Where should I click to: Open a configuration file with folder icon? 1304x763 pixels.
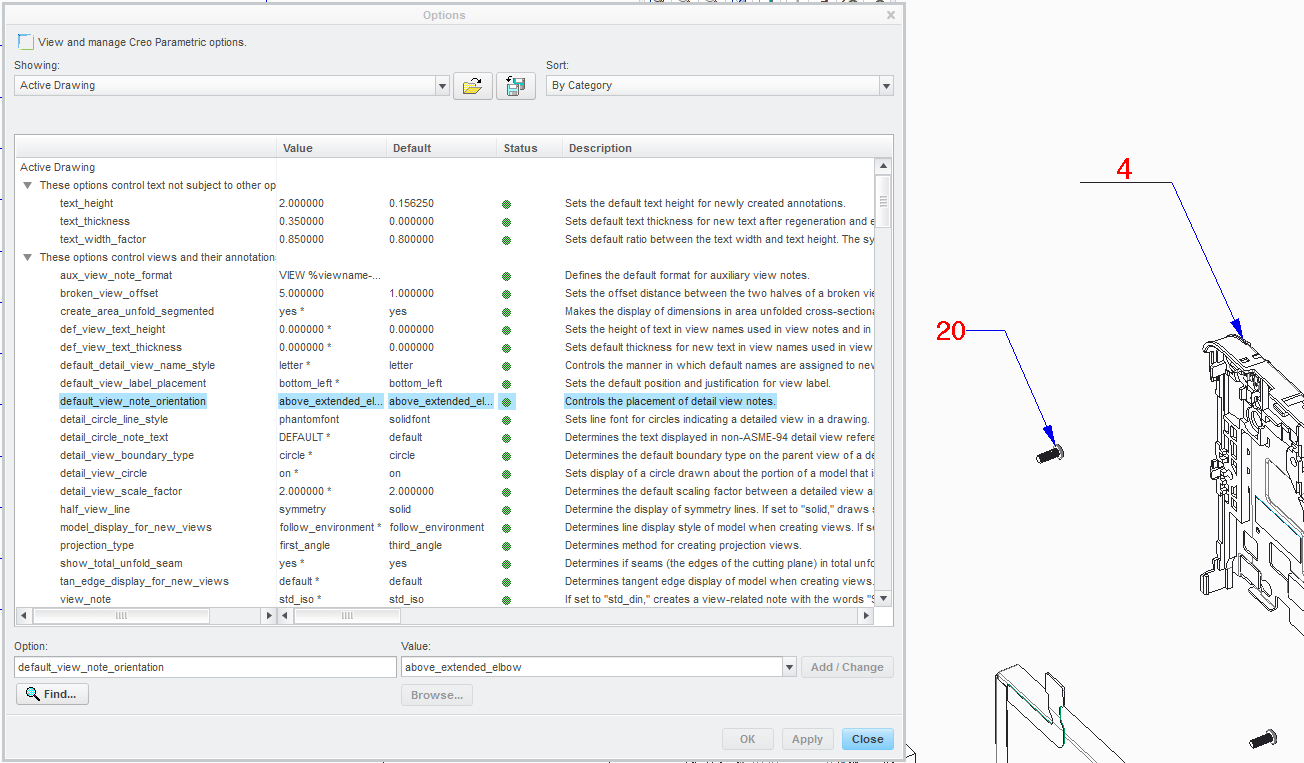(473, 86)
